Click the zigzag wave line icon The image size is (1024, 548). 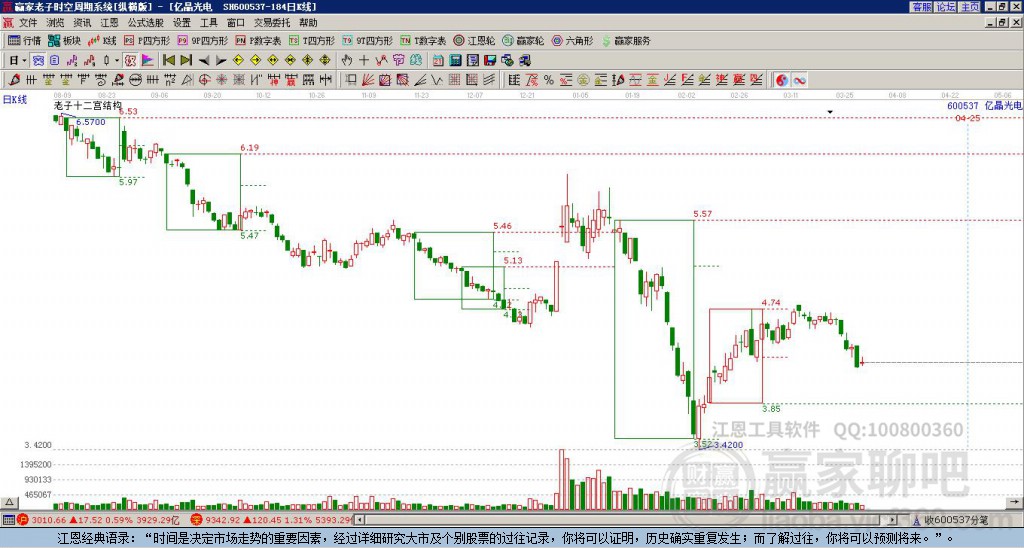[436, 80]
